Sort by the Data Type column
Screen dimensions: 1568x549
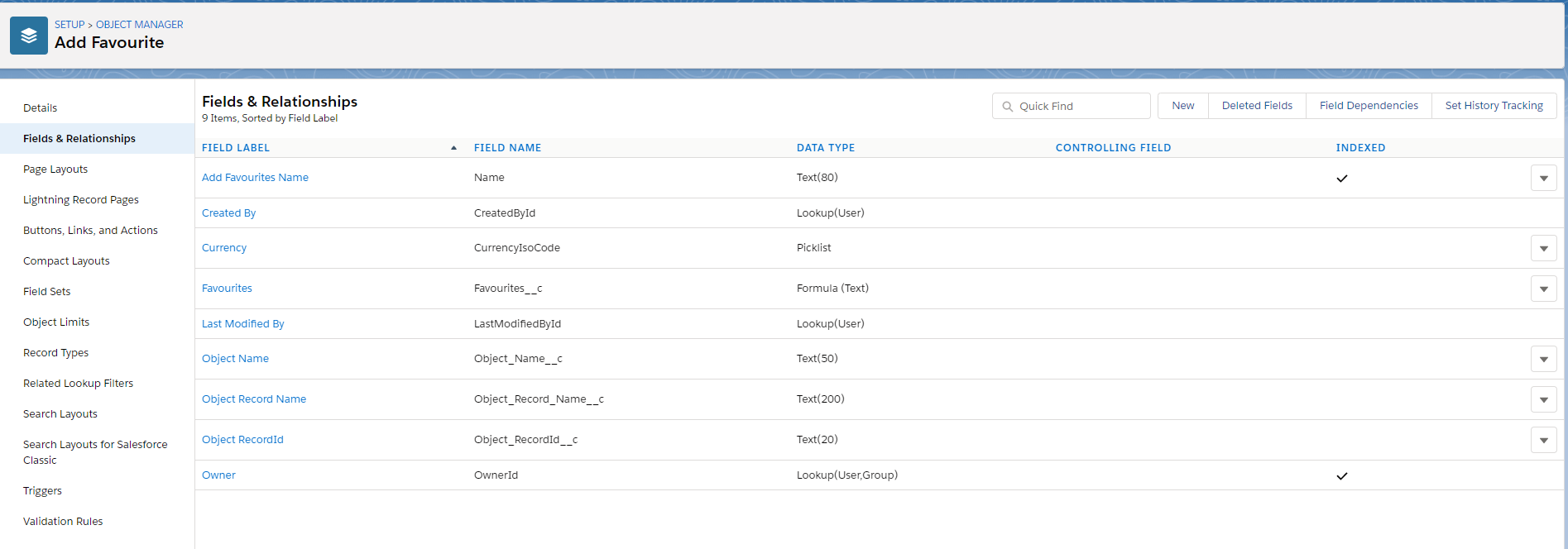pyautogui.click(x=826, y=148)
